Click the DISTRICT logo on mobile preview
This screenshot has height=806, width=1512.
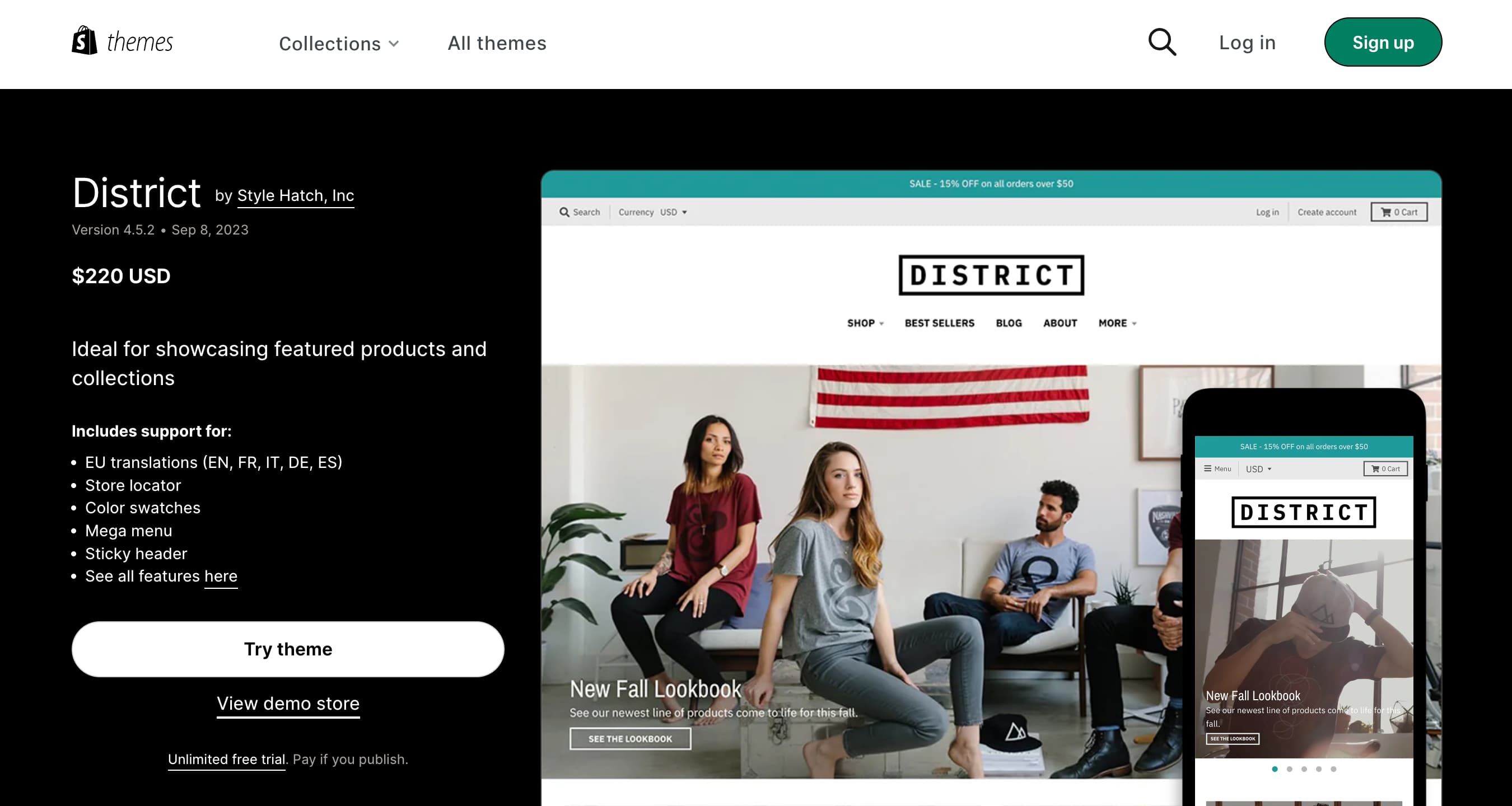[x=1303, y=512]
